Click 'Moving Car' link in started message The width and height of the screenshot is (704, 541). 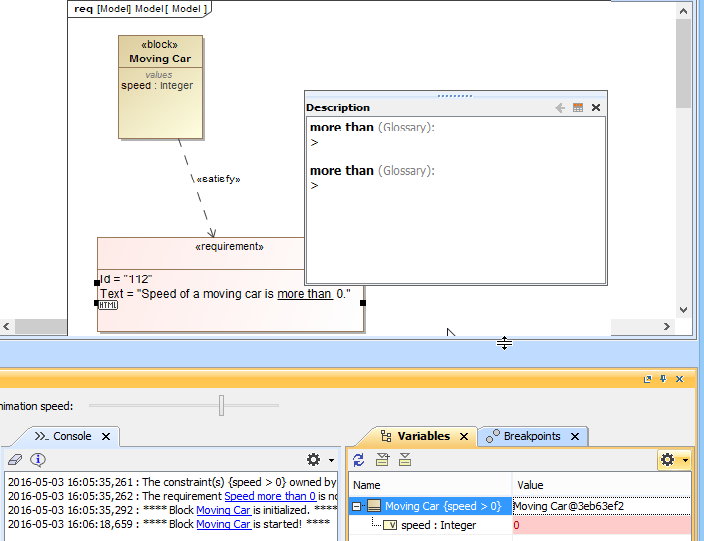pos(223,524)
